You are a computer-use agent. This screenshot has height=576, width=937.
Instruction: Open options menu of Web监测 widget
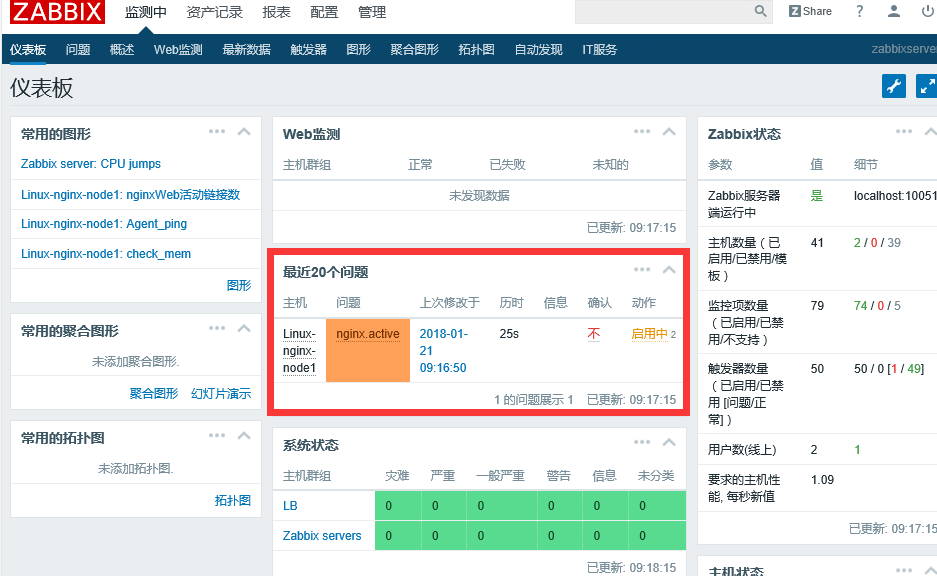(642, 131)
